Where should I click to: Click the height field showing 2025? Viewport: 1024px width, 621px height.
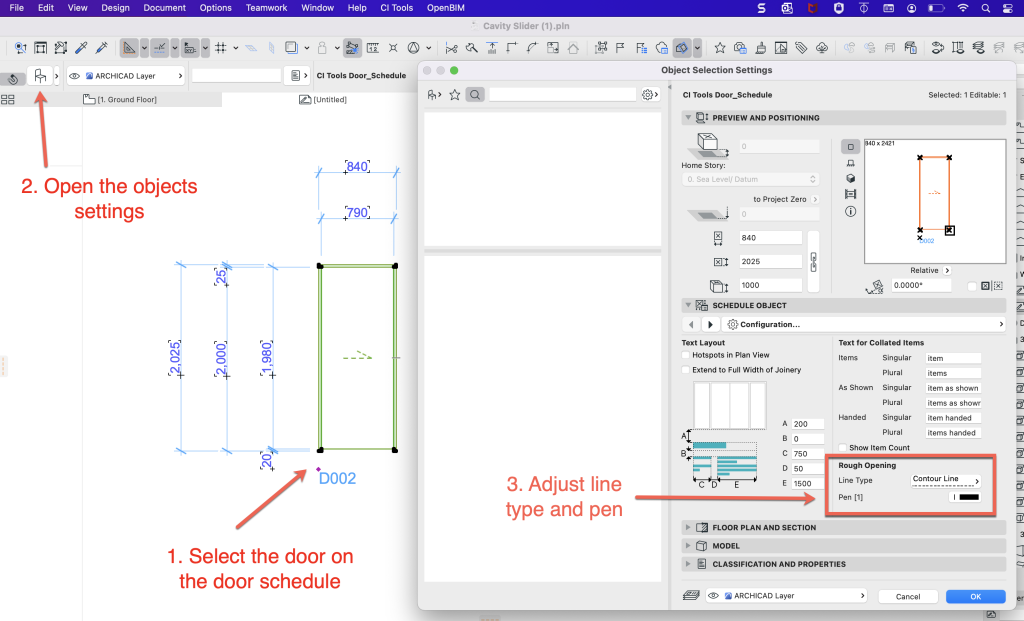tap(770, 261)
